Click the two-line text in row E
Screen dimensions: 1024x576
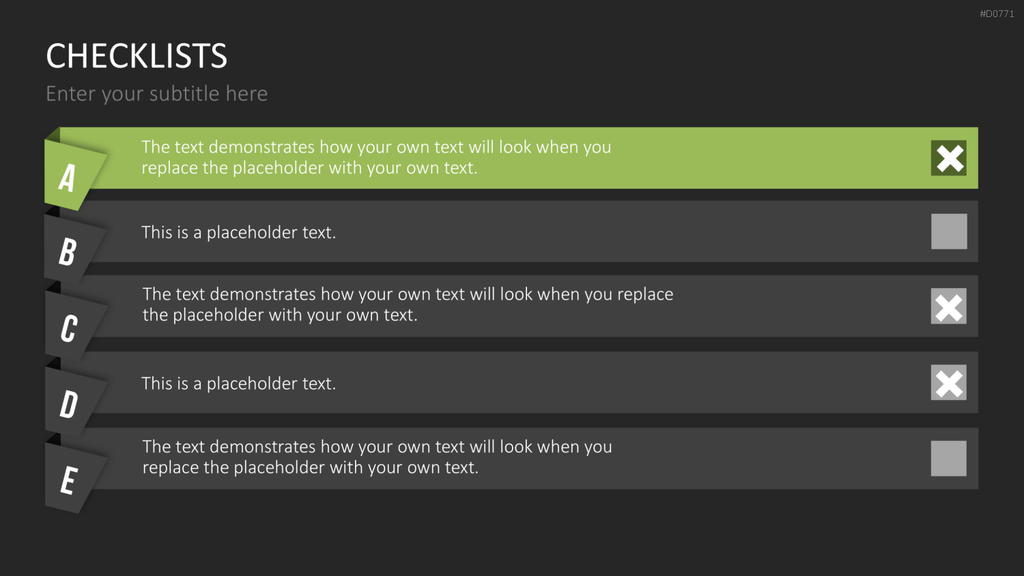click(377, 457)
